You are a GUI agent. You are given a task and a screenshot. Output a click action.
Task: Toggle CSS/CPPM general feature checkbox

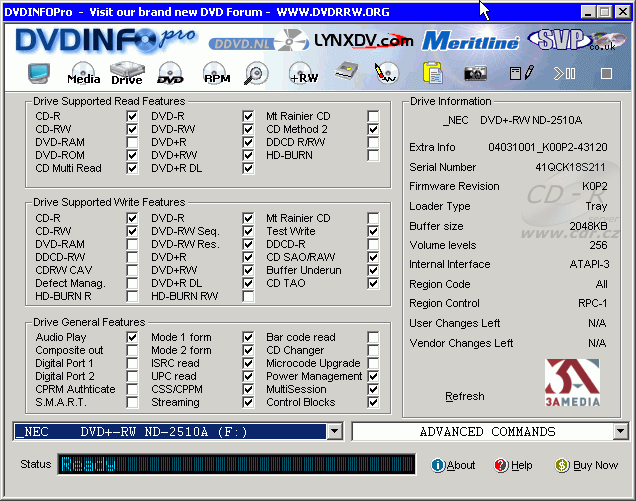[x=248, y=389]
